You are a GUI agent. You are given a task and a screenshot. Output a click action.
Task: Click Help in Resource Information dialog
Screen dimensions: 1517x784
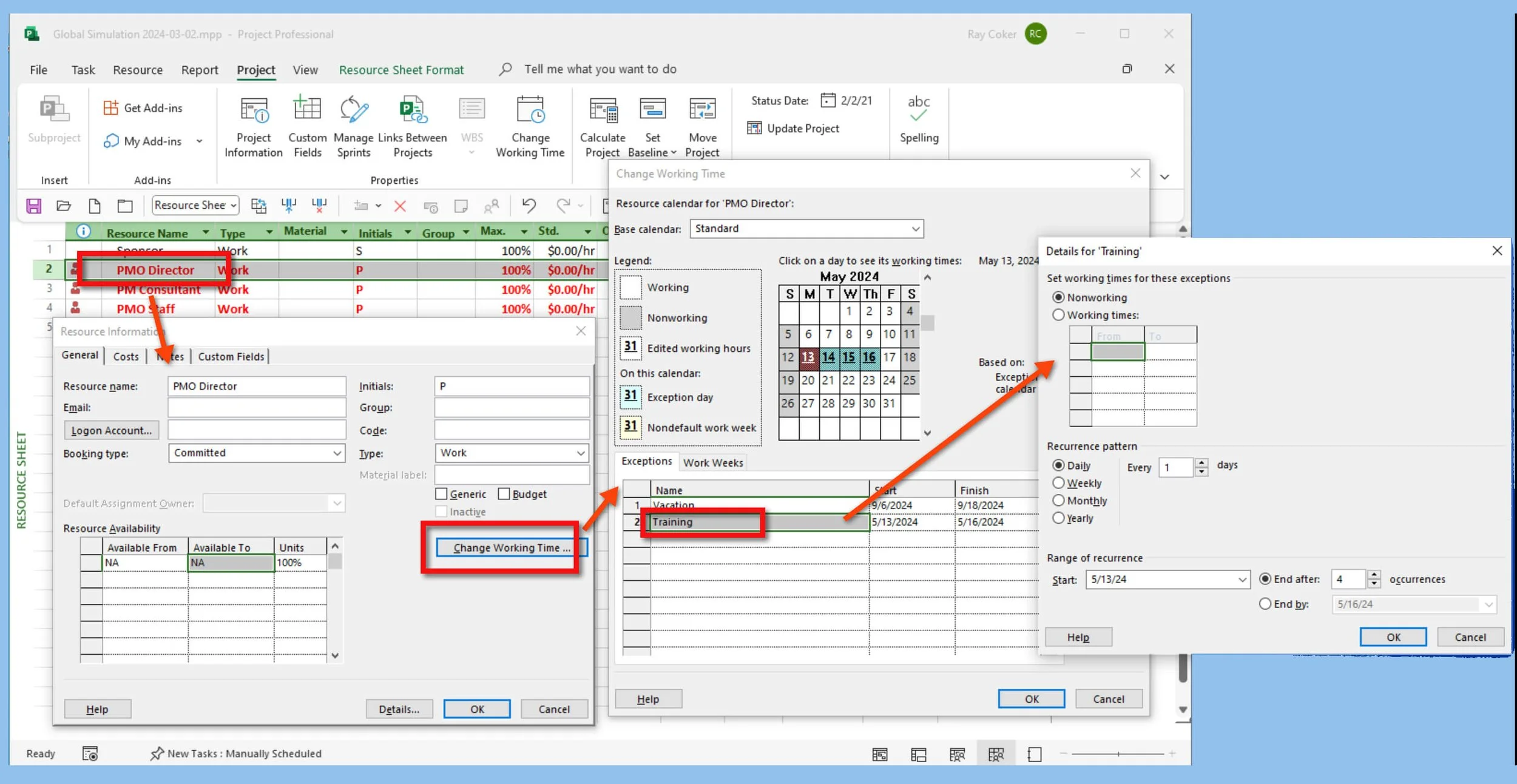pos(97,709)
